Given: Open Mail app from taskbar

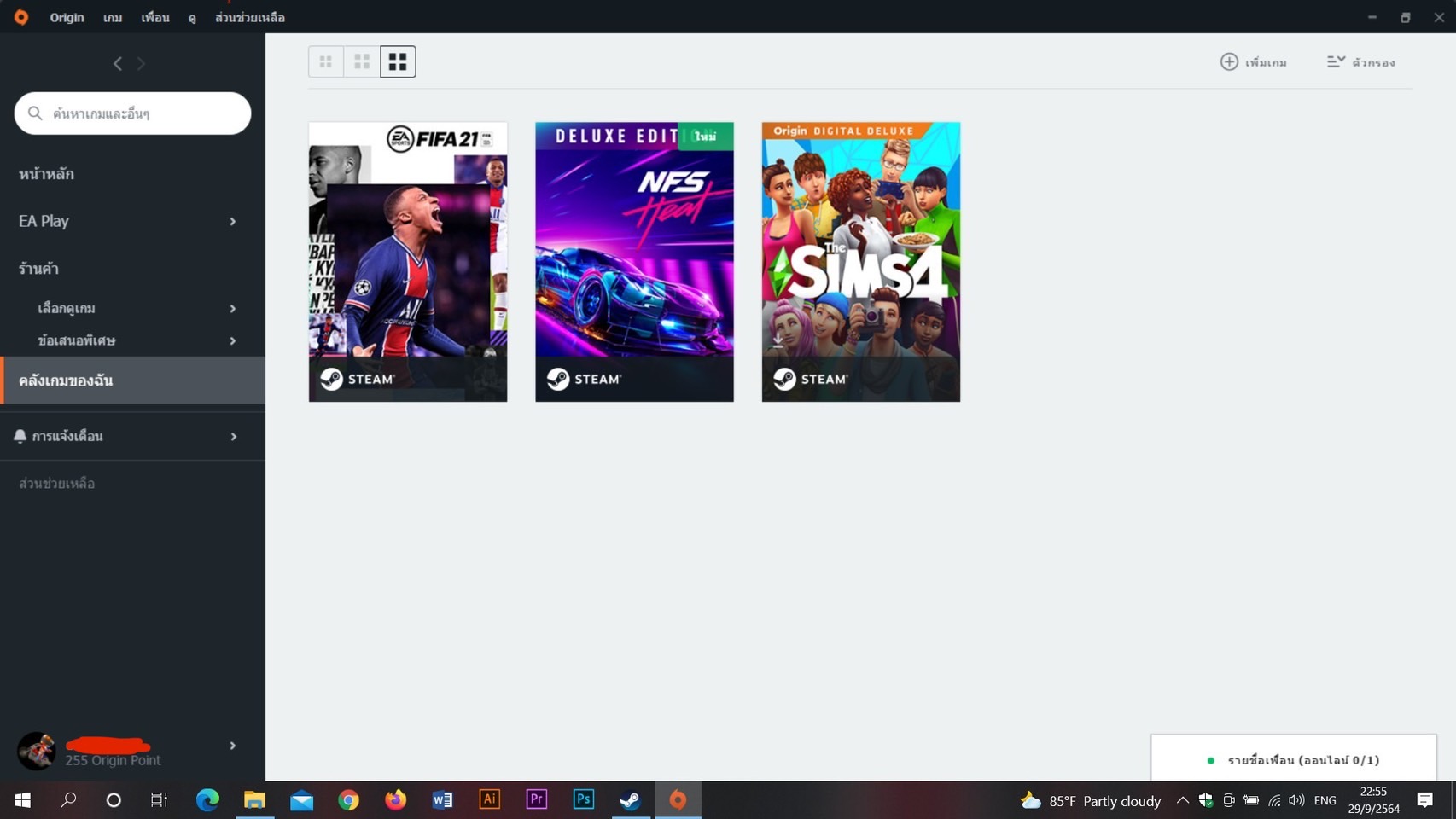Looking at the screenshot, I should click(x=301, y=800).
